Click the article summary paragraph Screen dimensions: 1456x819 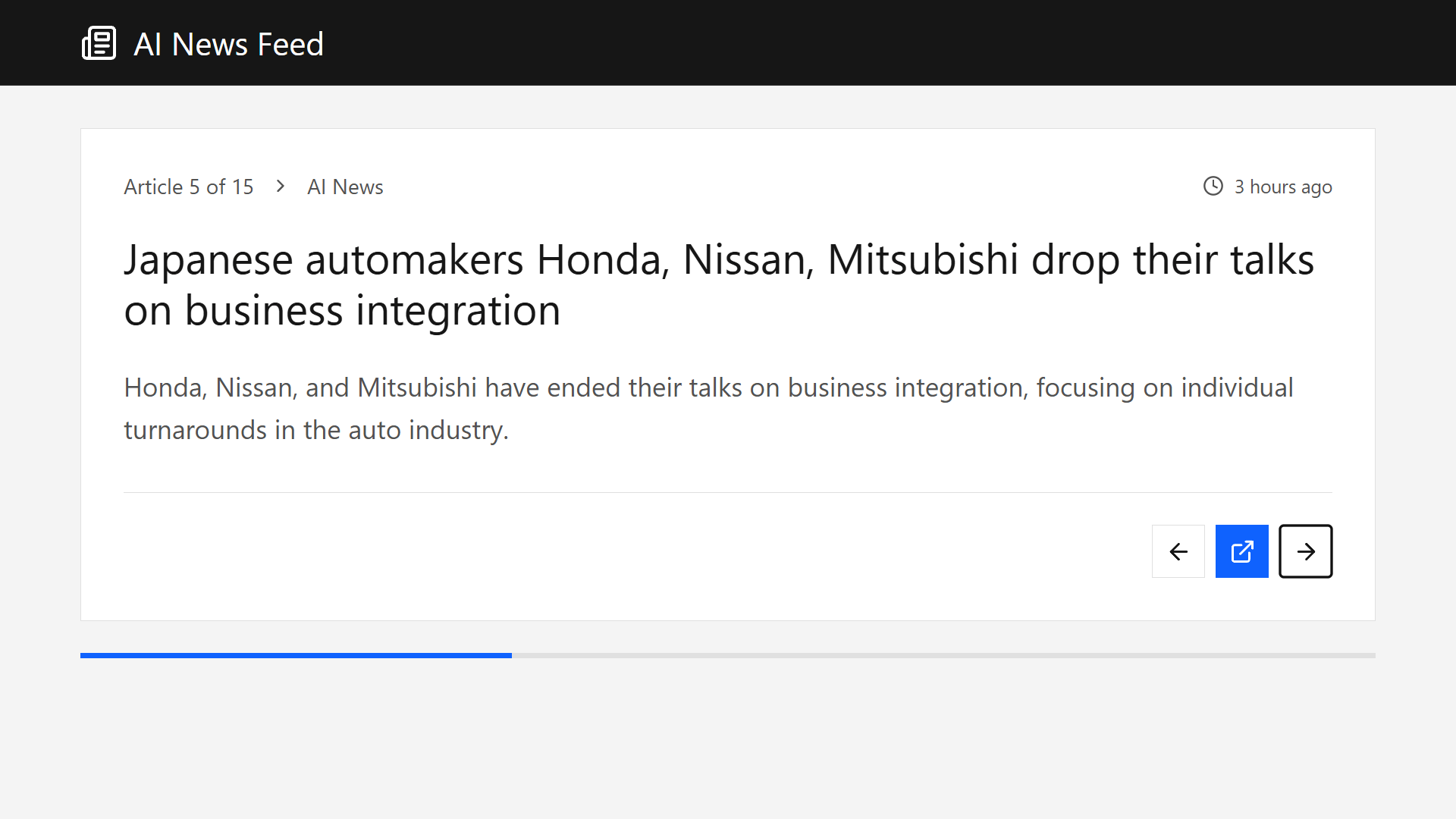click(708, 409)
